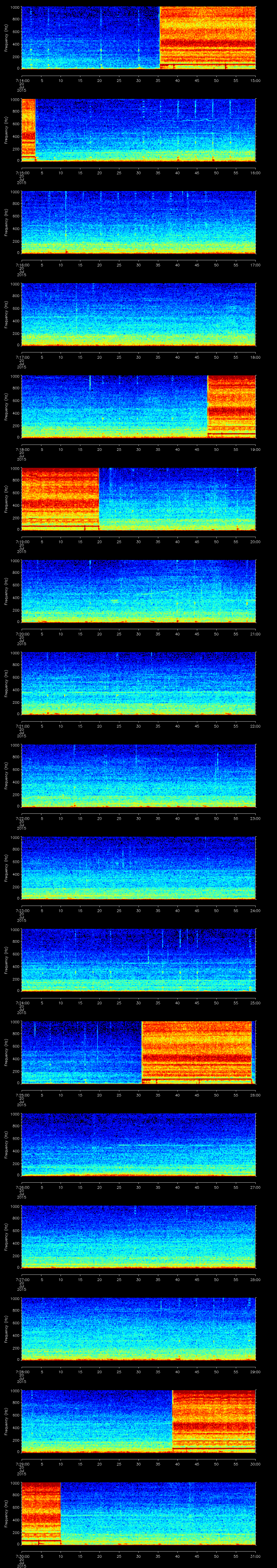Click the '31:00' end-of-axis time label
This screenshot has height=1568, width=277.
tap(255, 1556)
